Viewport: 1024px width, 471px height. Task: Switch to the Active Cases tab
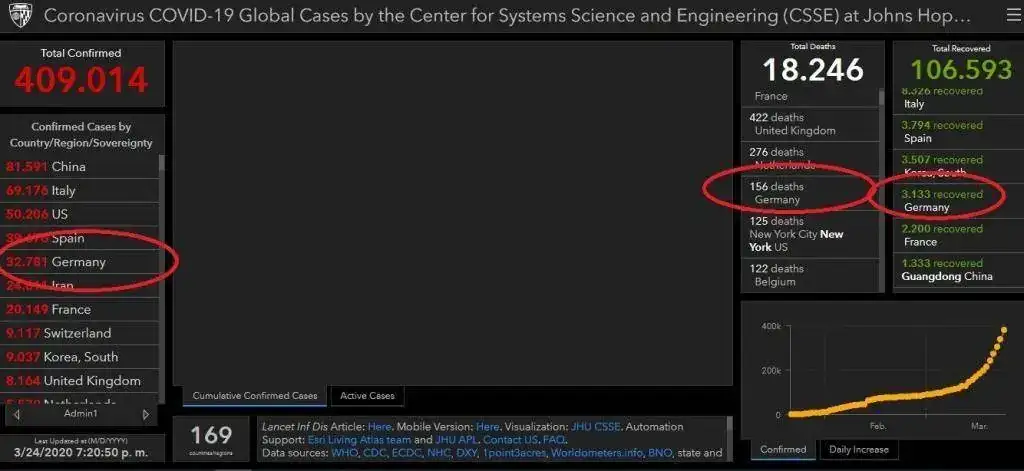pos(367,396)
